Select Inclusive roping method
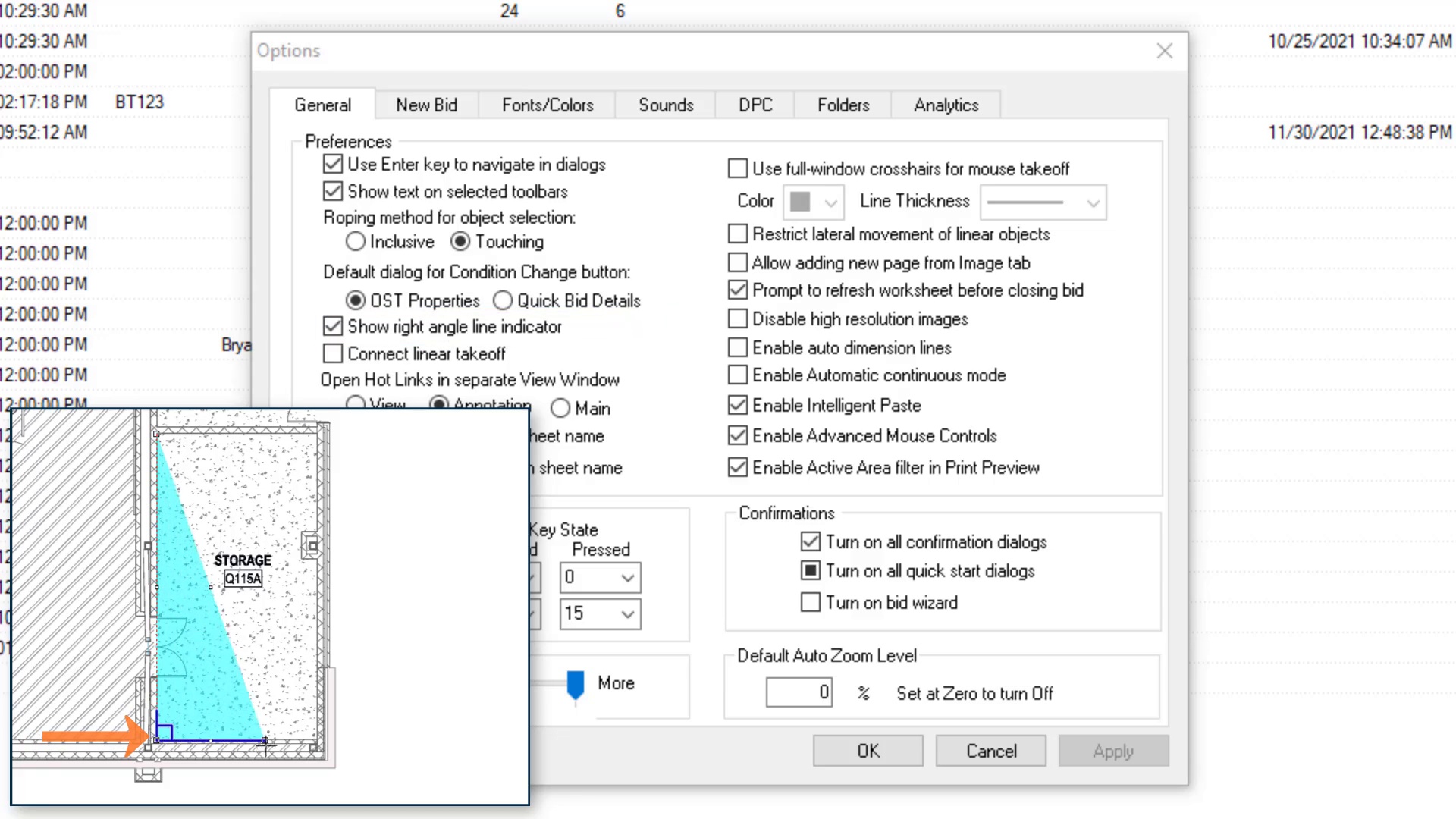Viewport: 1456px width, 819px height. point(356,242)
